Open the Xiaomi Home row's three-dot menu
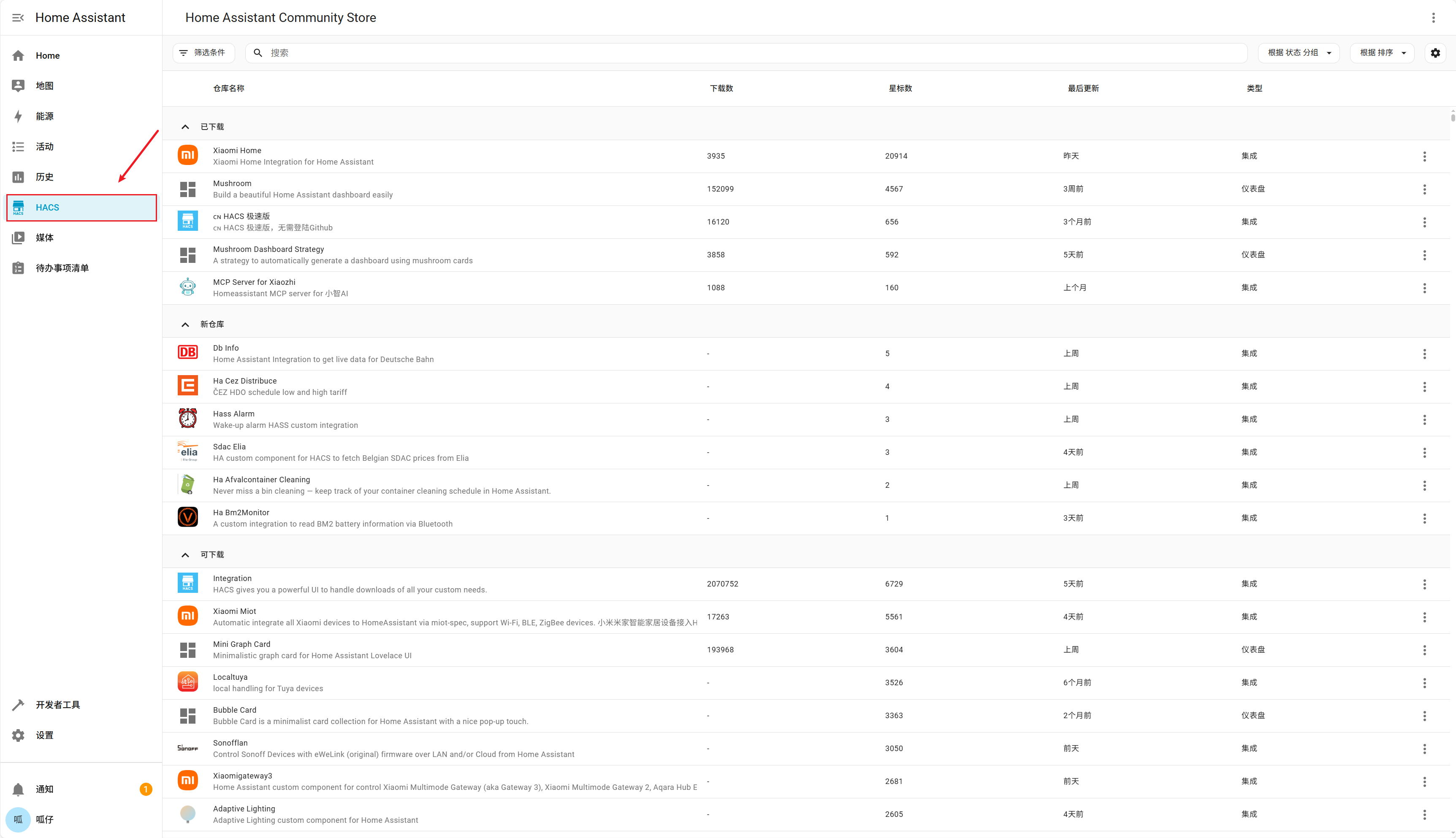This screenshot has width=1456, height=838. point(1424,157)
